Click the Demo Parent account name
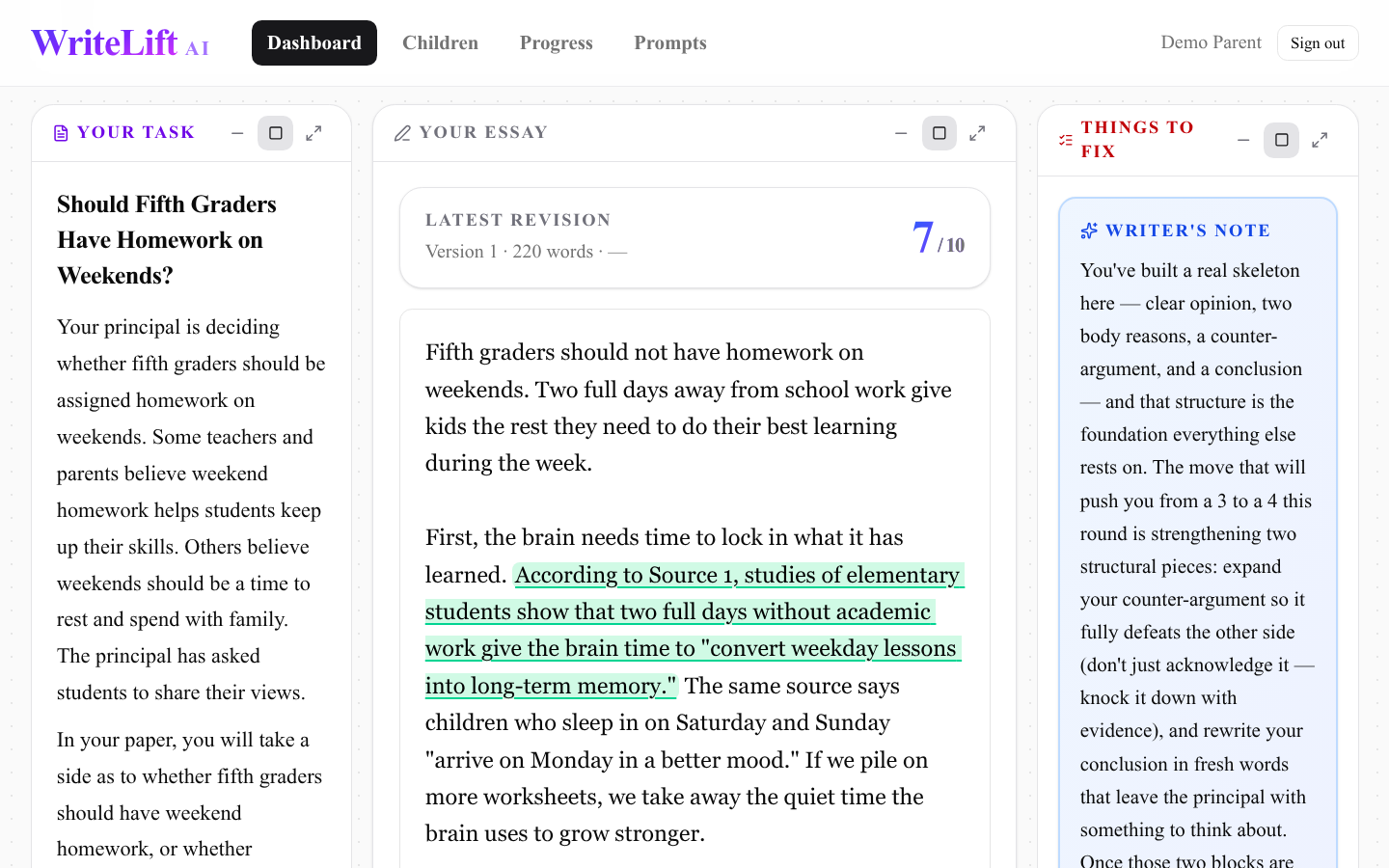Screen dimensions: 1389x868 click(1211, 42)
